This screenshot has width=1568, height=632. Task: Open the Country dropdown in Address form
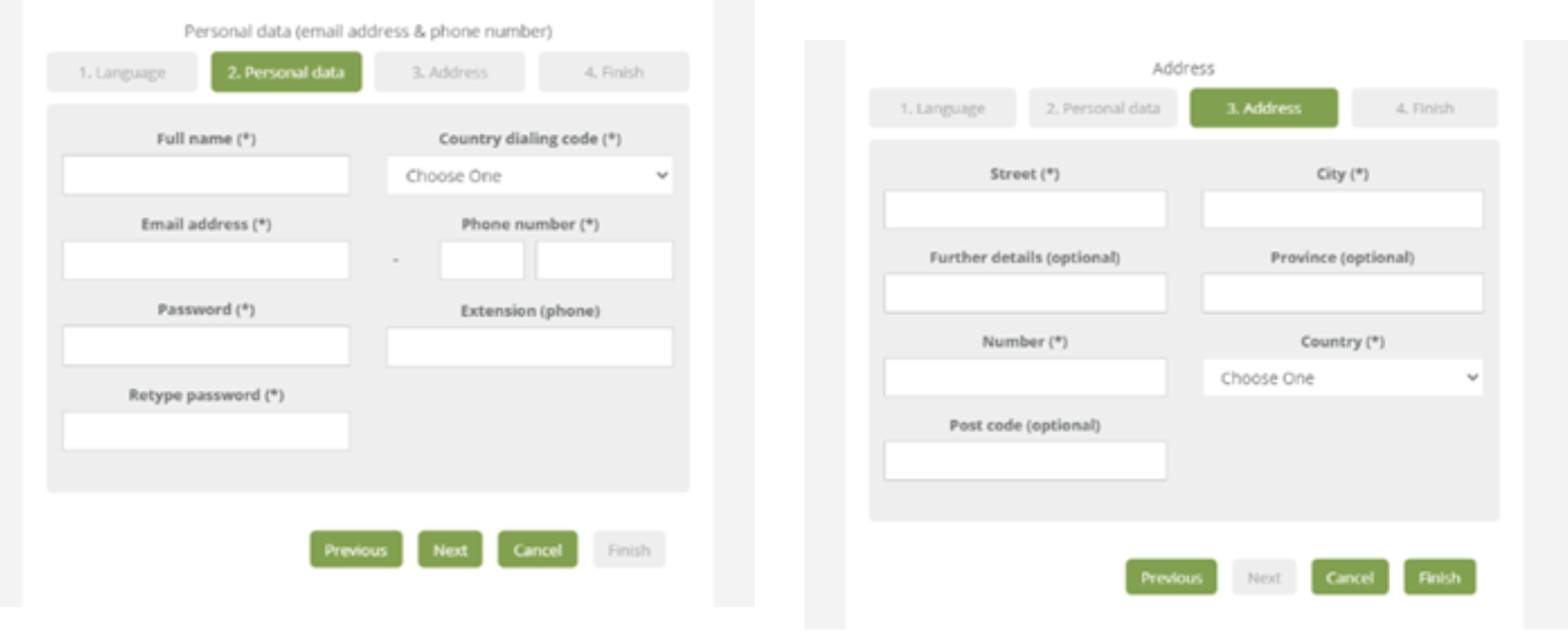(x=1342, y=378)
